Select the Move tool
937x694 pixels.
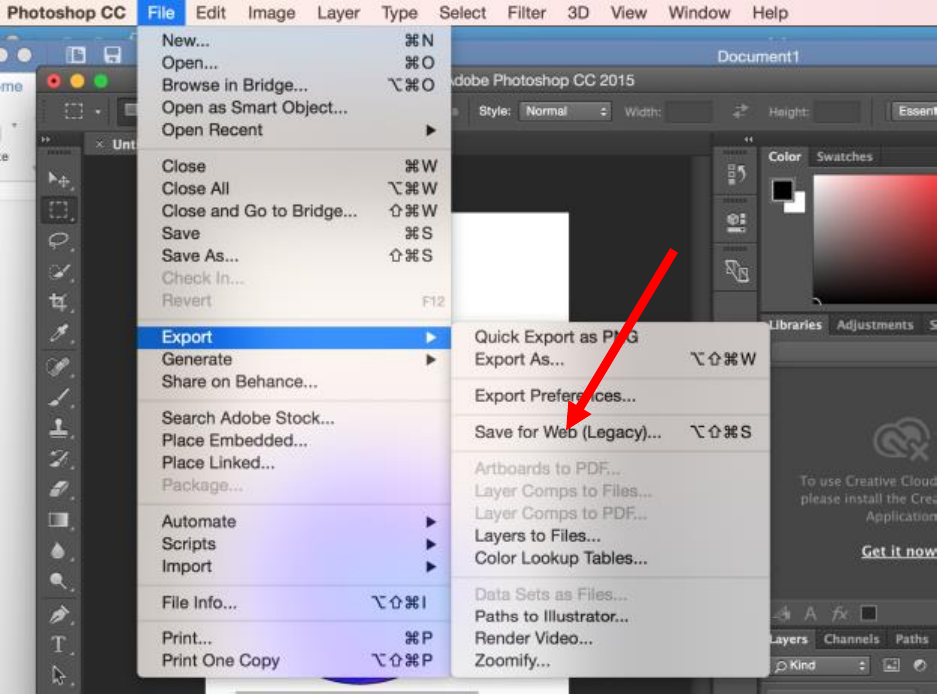click(x=59, y=179)
